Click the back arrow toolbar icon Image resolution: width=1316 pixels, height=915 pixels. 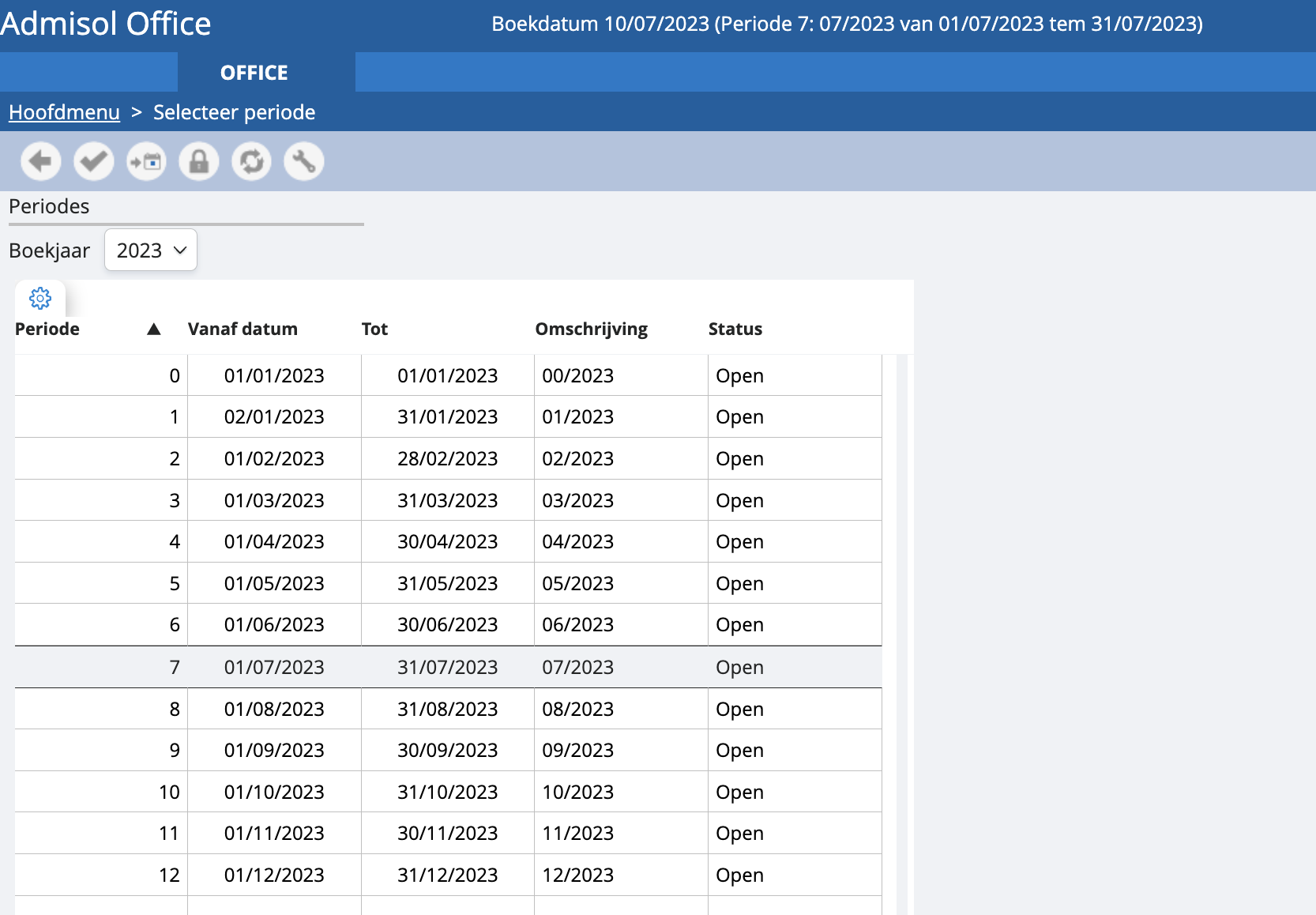tap(41, 162)
